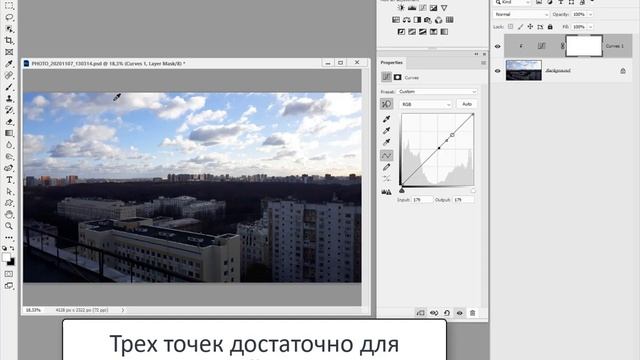Screen dimensions: 640x360
Task: Switch to the Masks view in Properties
Action: [397, 77]
